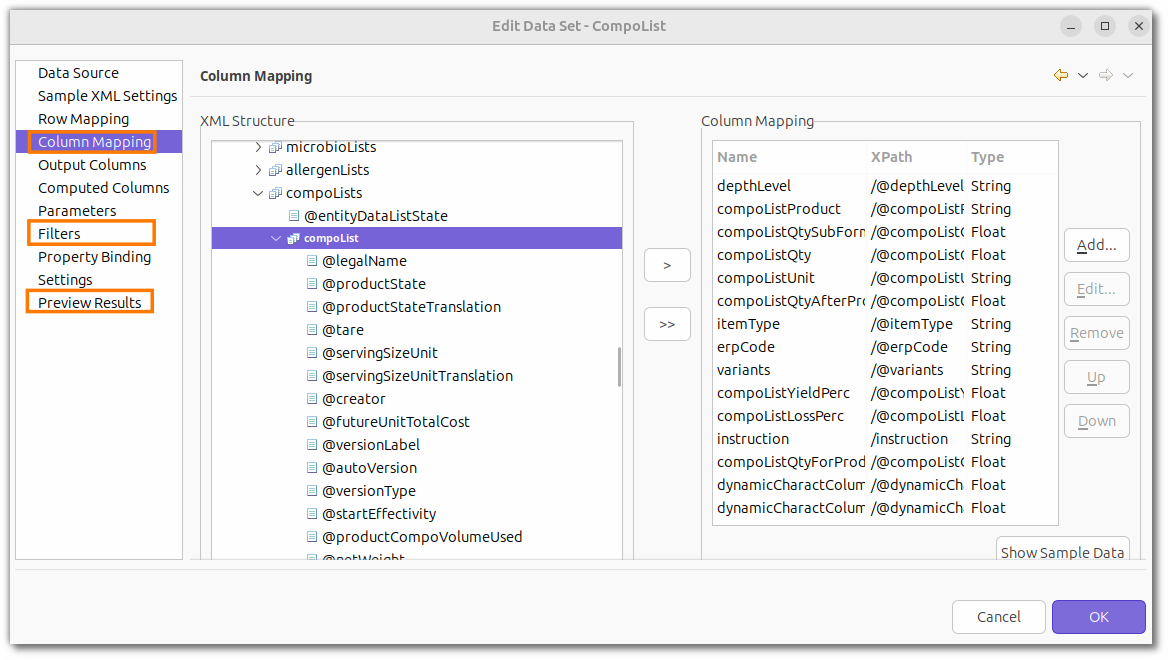
Task: Click the Add... button
Action: [x=1096, y=245]
